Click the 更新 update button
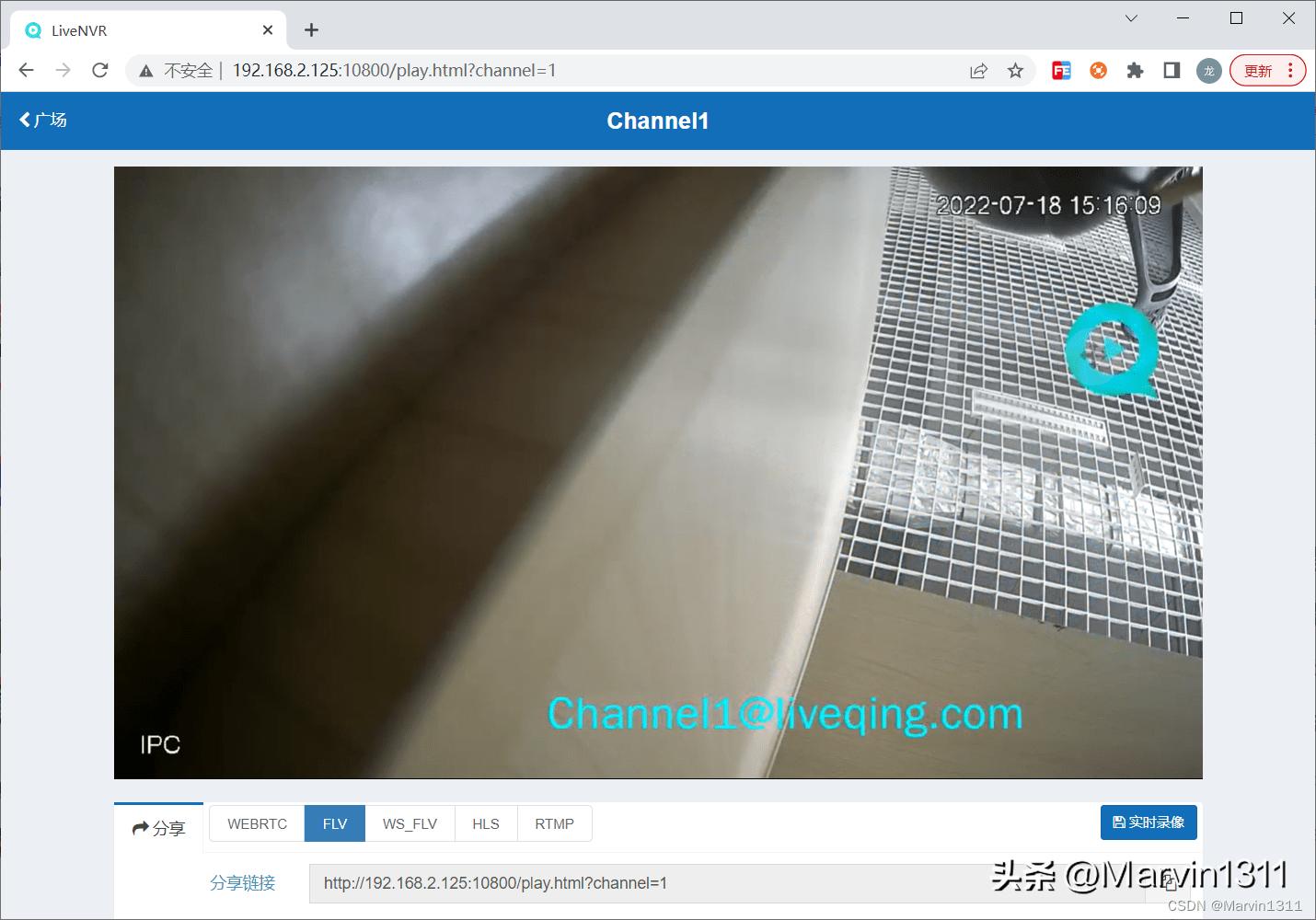The height and width of the screenshot is (920, 1316). [1259, 70]
